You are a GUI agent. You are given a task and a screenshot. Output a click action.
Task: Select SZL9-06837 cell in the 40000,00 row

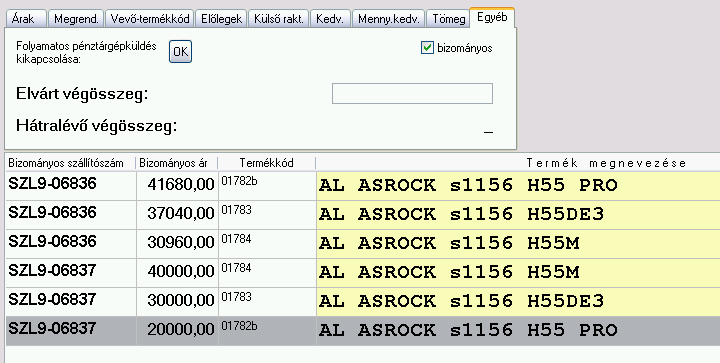71,273
